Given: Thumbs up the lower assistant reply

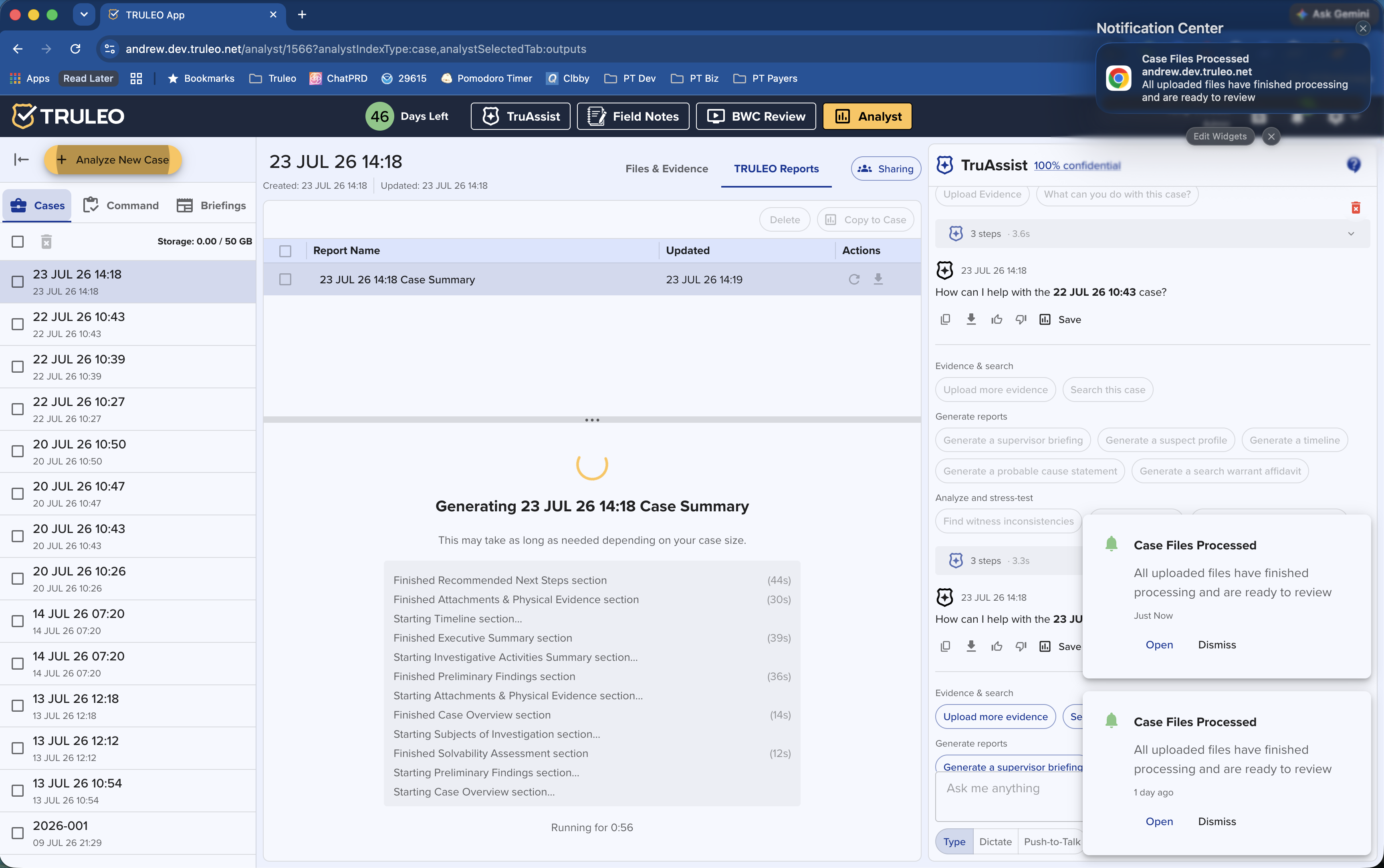Looking at the screenshot, I should pyautogui.click(x=997, y=646).
